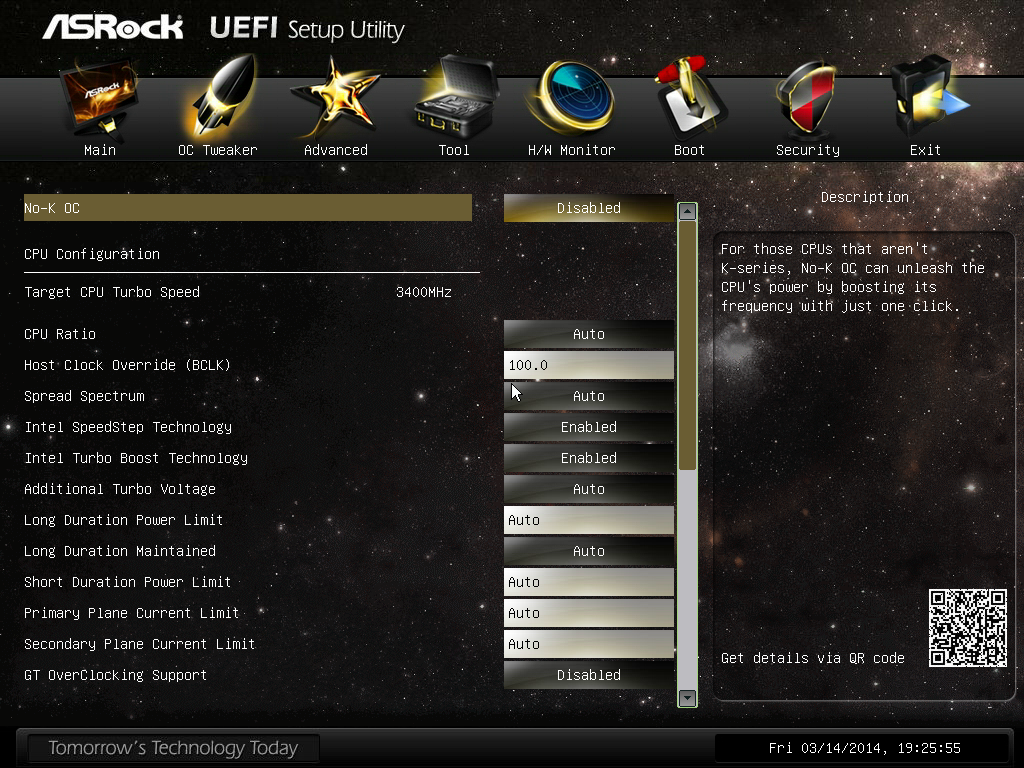Click the date and time display
This screenshot has width=1024, height=768.
click(864, 748)
